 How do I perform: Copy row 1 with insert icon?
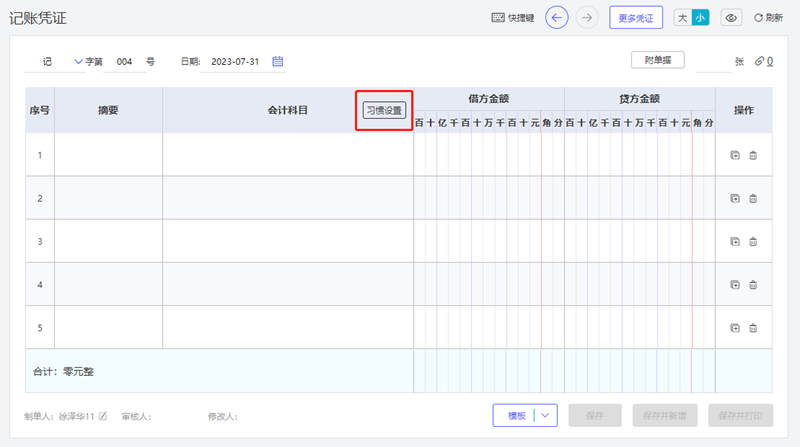[735, 155]
